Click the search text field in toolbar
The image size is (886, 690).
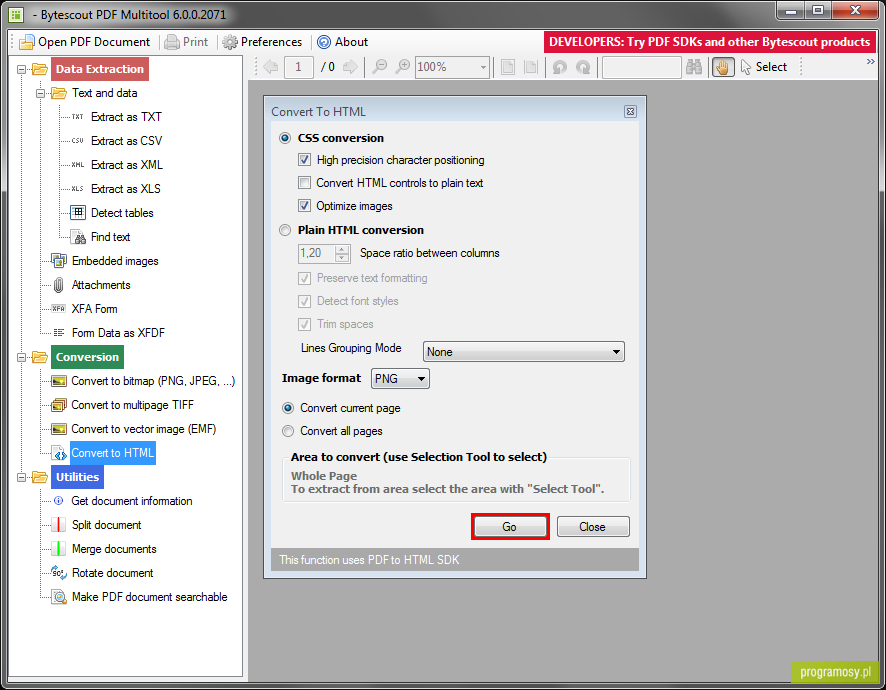point(641,67)
